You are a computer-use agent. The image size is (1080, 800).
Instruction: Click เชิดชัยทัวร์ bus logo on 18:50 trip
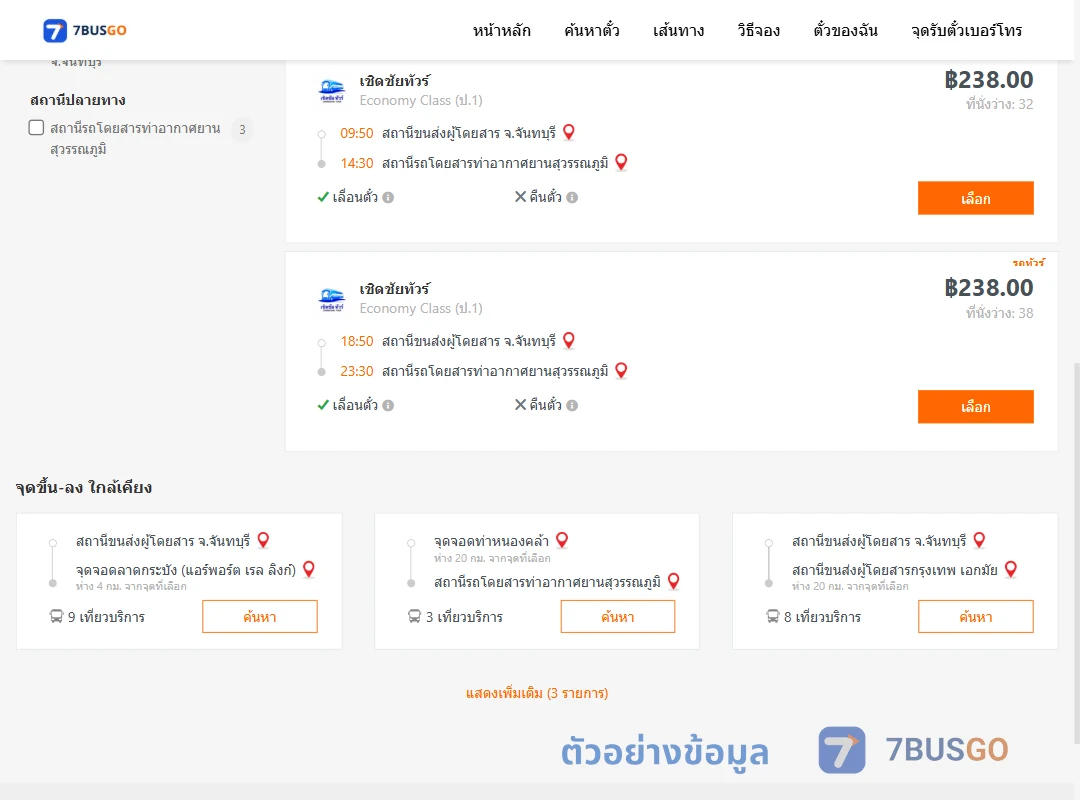click(332, 299)
